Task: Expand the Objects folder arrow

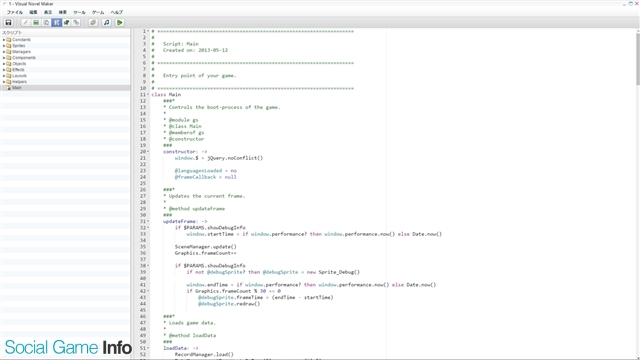Action: [x=4, y=64]
